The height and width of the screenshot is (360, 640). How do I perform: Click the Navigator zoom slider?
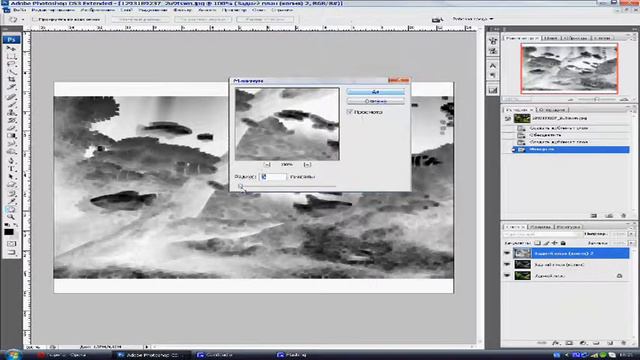[x=597, y=99]
